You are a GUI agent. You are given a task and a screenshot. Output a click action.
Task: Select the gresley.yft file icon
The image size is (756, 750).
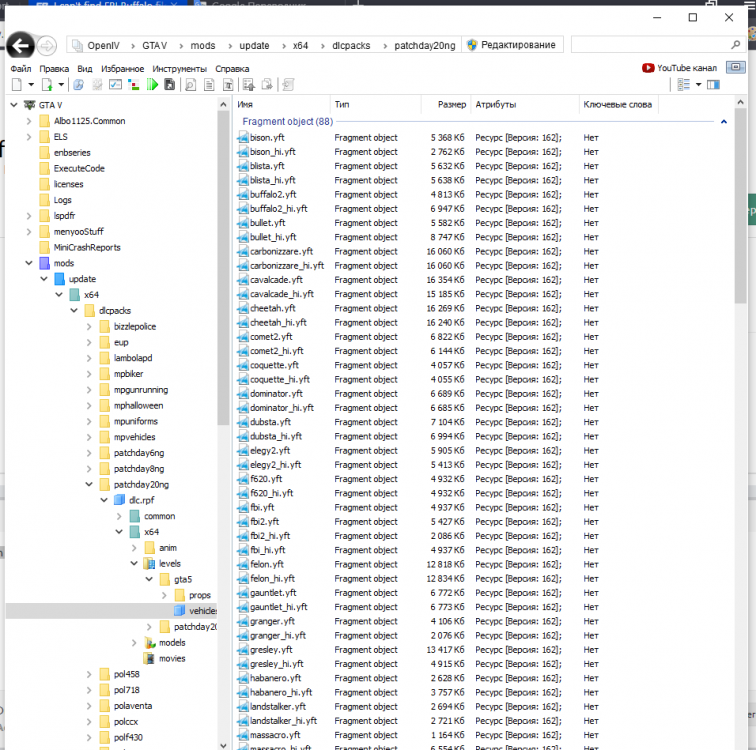tap(243, 650)
